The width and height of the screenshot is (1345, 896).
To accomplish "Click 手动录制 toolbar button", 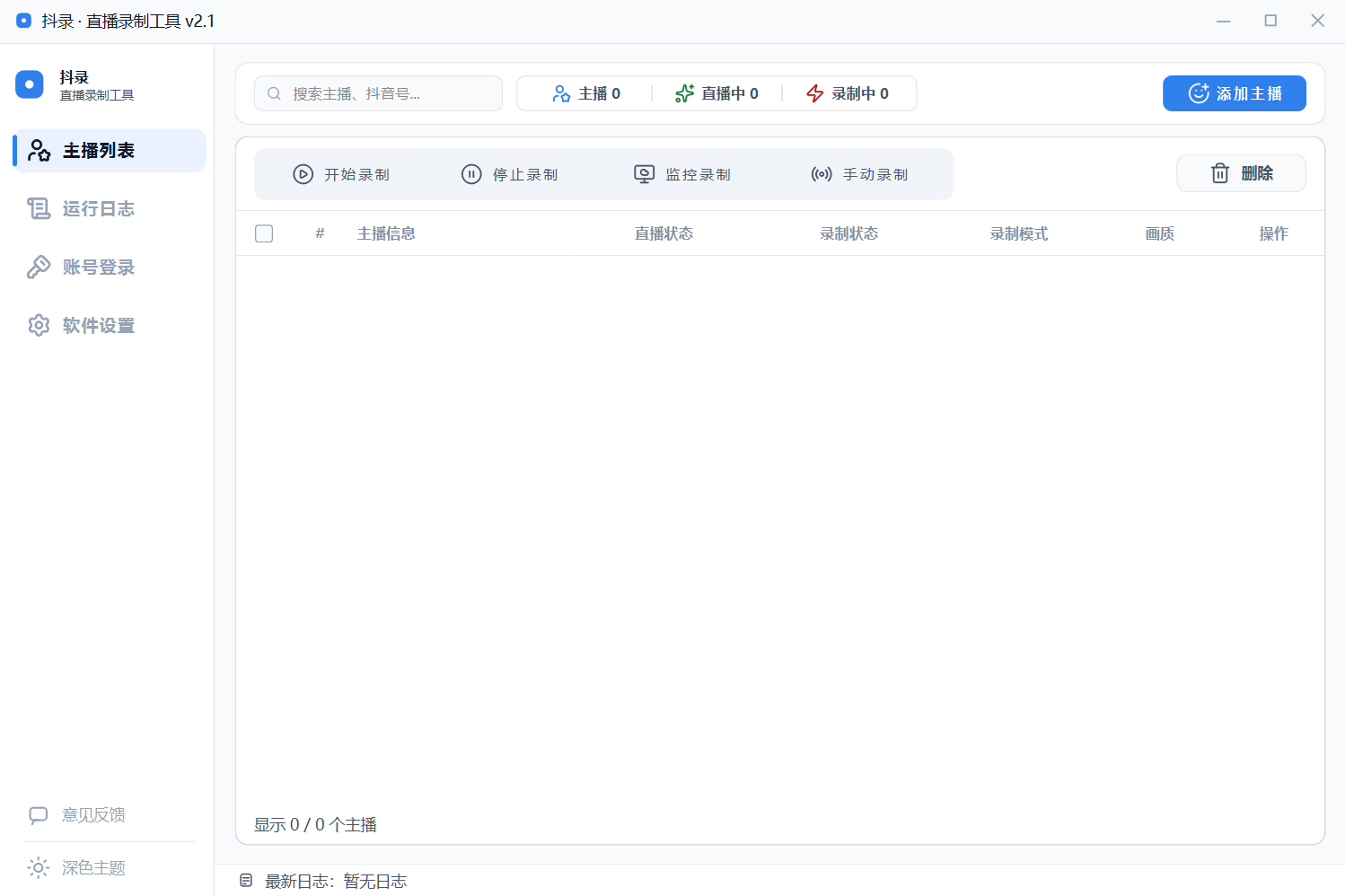I will [859, 174].
